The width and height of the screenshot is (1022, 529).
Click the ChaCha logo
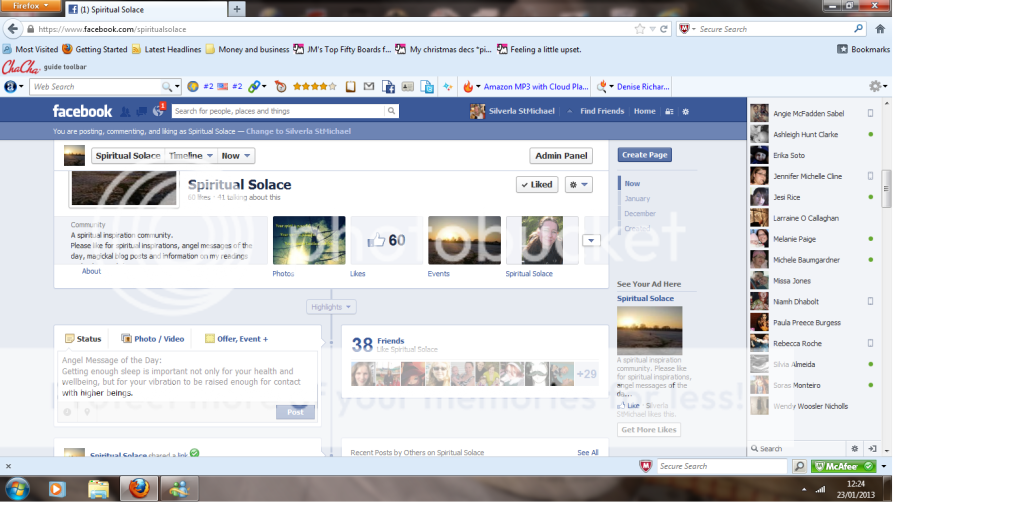click(x=21, y=66)
